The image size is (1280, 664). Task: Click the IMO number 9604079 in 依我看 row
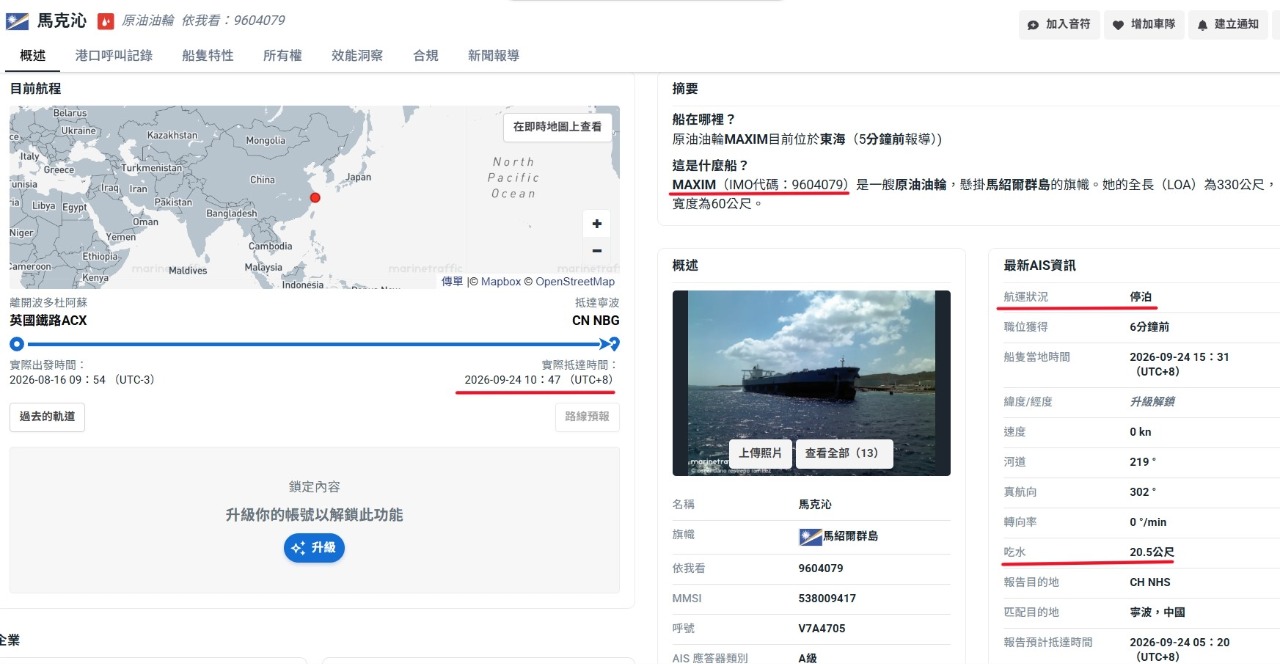(821, 568)
